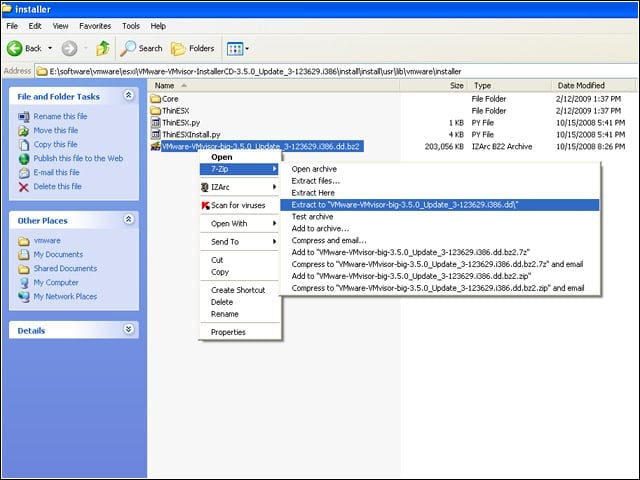Click the ThinESX folder icon
The image size is (640, 480).
(x=155, y=111)
